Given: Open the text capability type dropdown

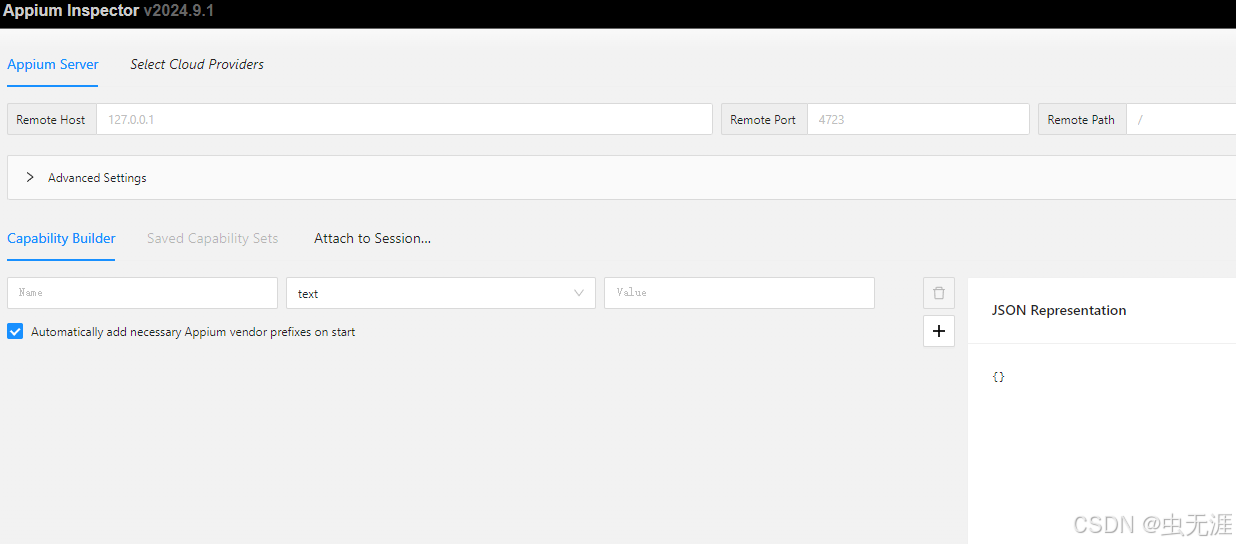Looking at the screenshot, I should (x=440, y=293).
